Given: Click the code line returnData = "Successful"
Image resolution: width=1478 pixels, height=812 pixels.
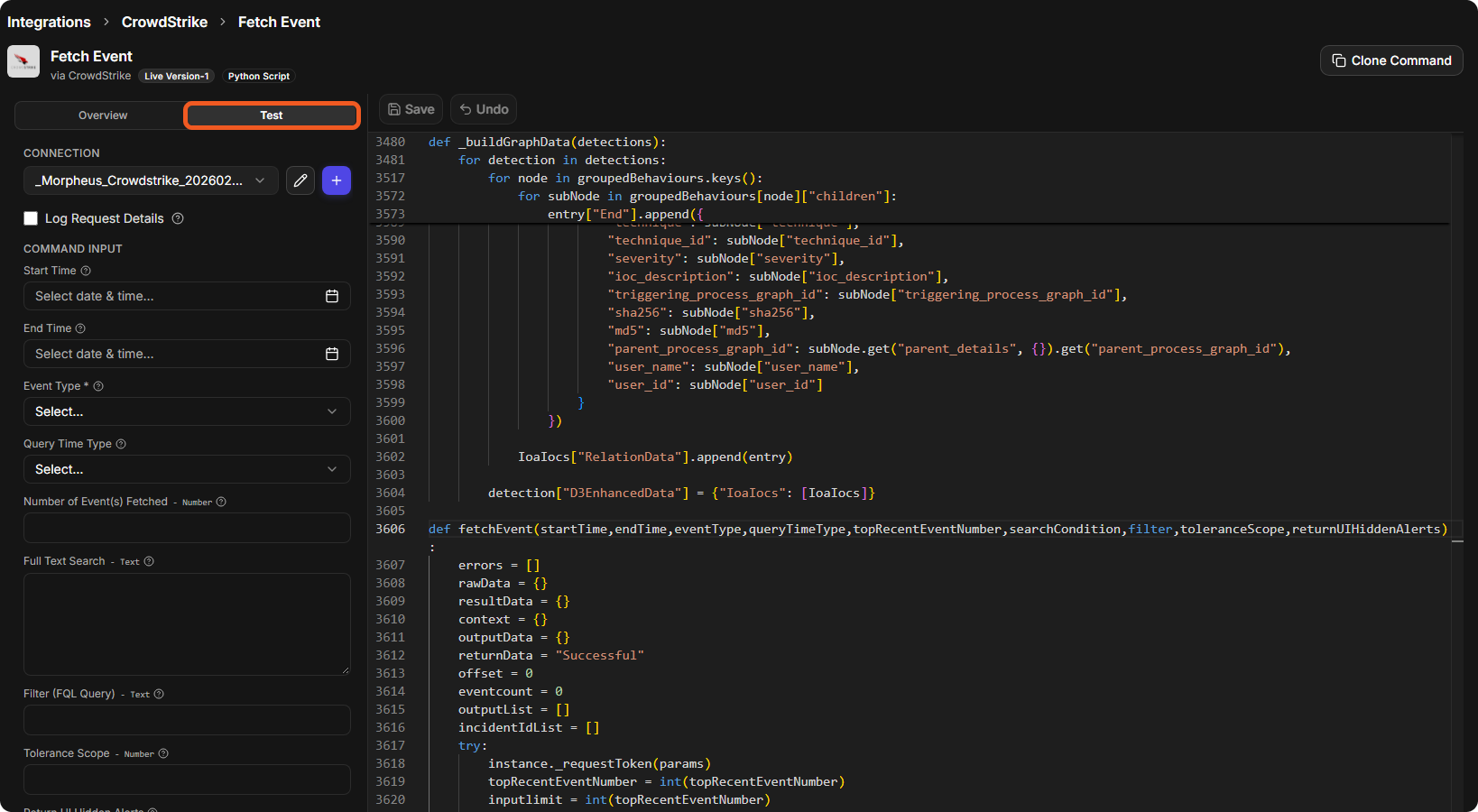Looking at the screenshot, I should [x=551, y=655].
